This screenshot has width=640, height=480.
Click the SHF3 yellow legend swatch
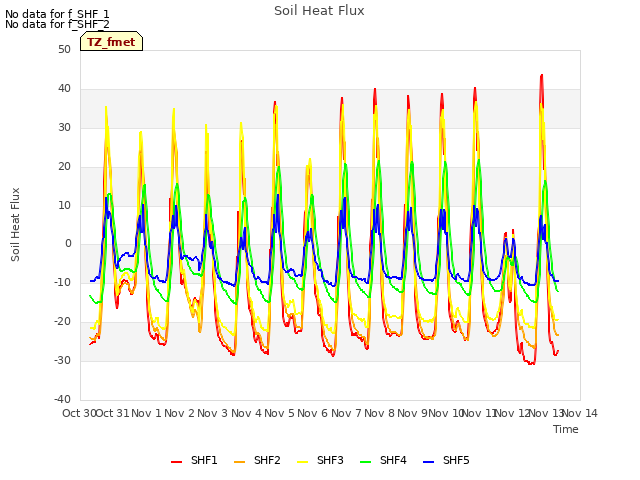(302, 461)
